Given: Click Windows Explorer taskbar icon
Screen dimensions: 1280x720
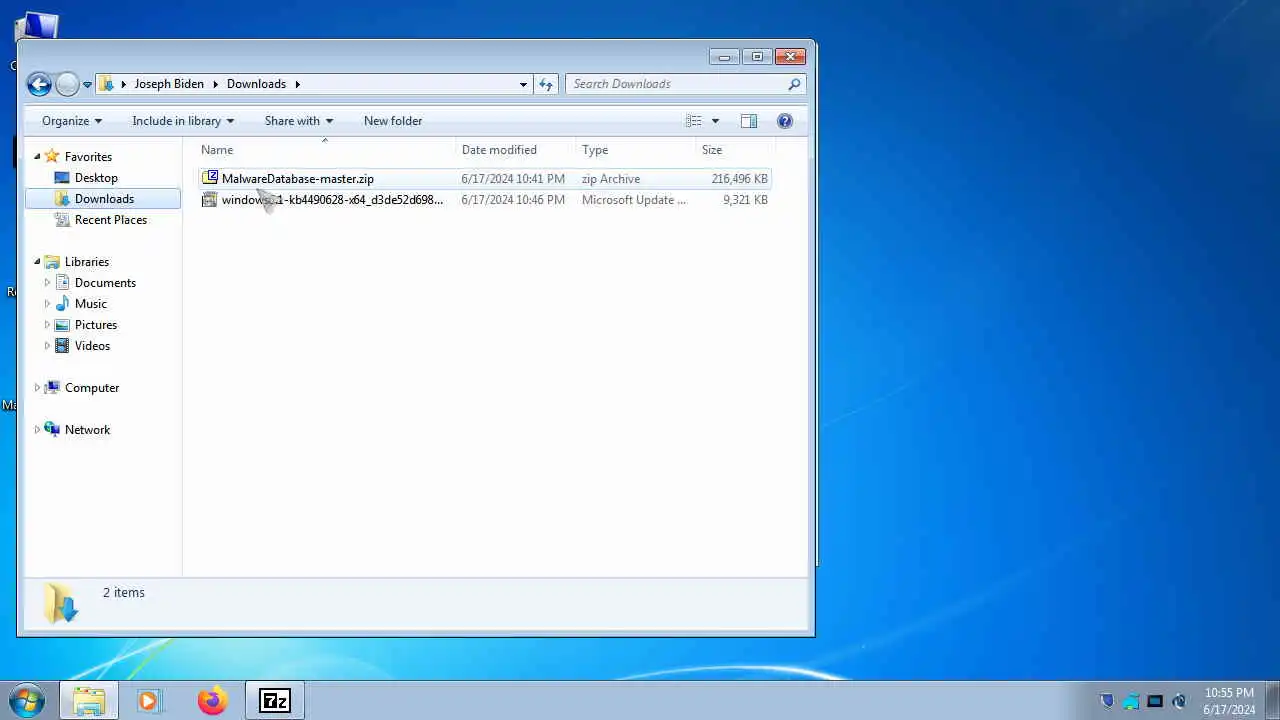Looking at the screenshot, I should click(89, 701).
